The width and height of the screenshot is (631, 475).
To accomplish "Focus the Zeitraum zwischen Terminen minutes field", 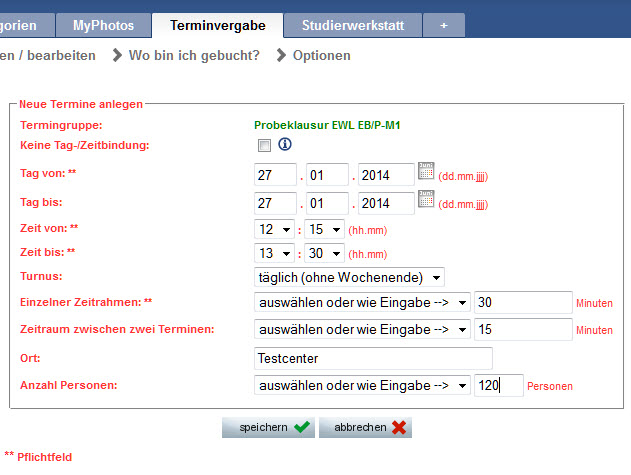I will pos(523,329).
